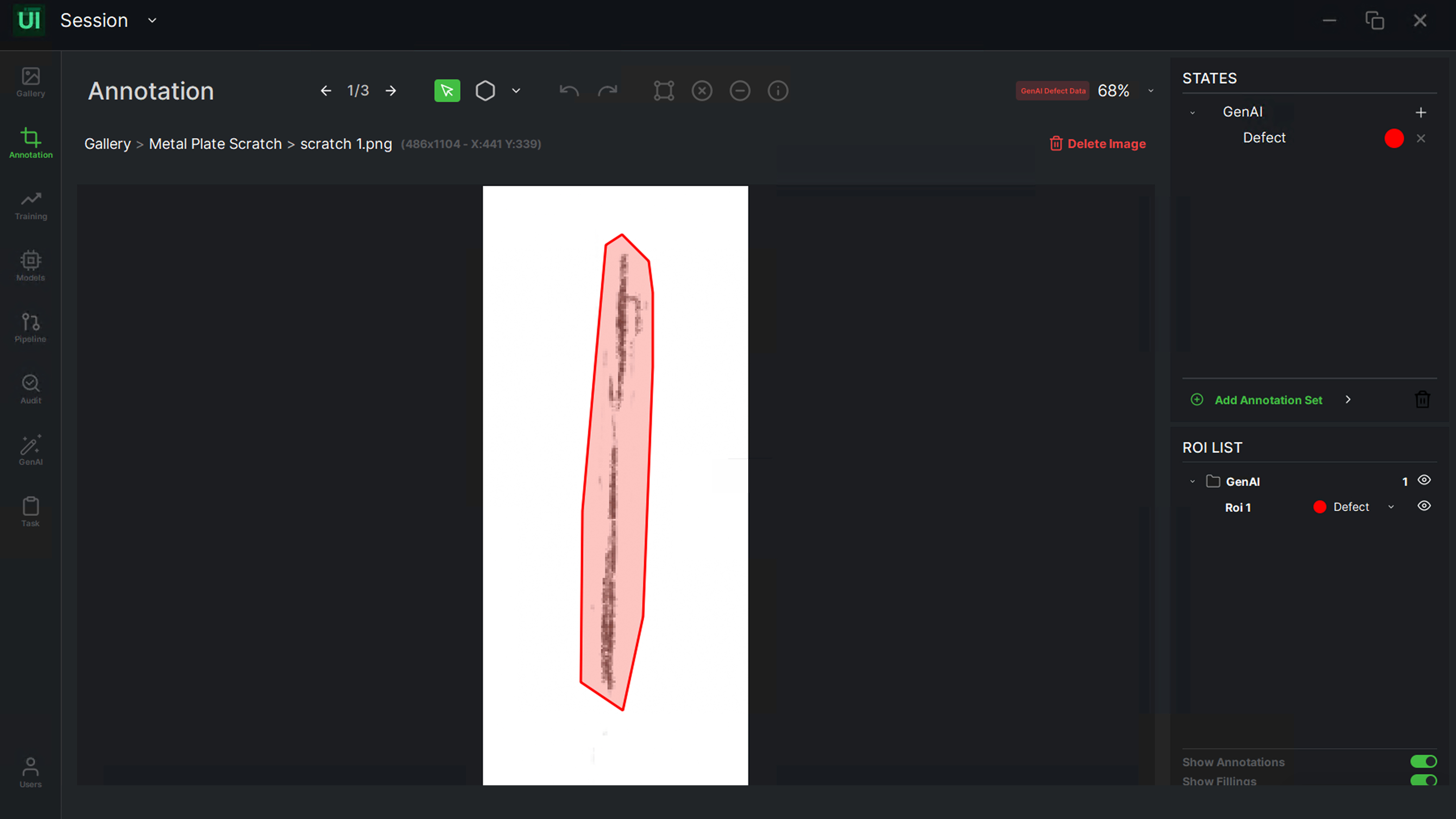This screenshot has height=819, width=1456.
Task: Click the trash icon beside Add Annotation Set
Action: pyautogui.click(x=1422, y=400)
